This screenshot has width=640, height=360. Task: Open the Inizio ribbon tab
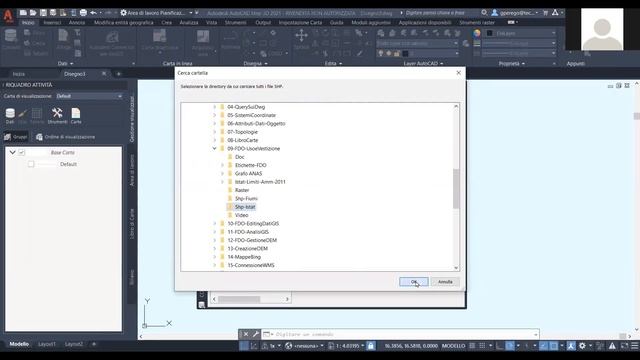click(x=28, y=22)
